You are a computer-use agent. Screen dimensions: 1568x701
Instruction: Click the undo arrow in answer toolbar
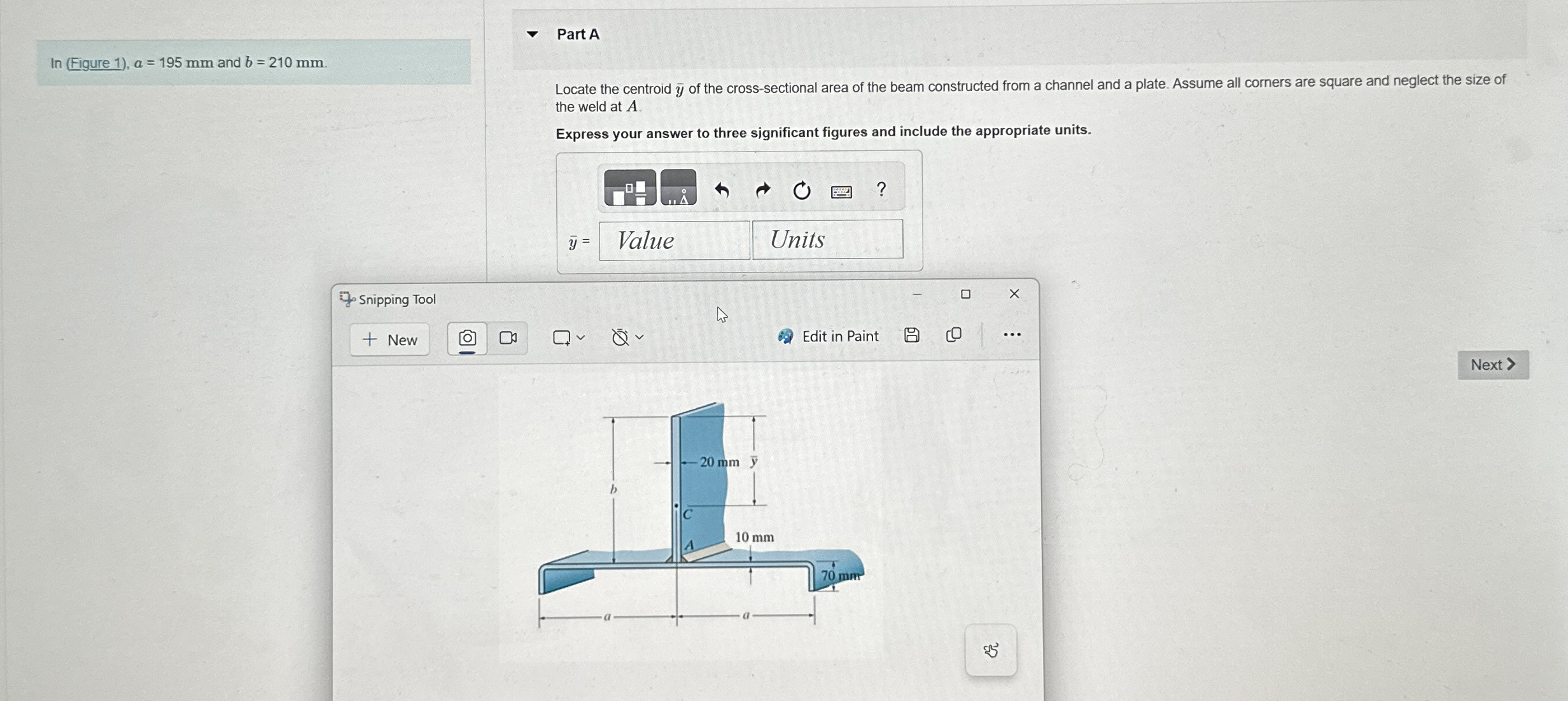(x=722, y=190)
